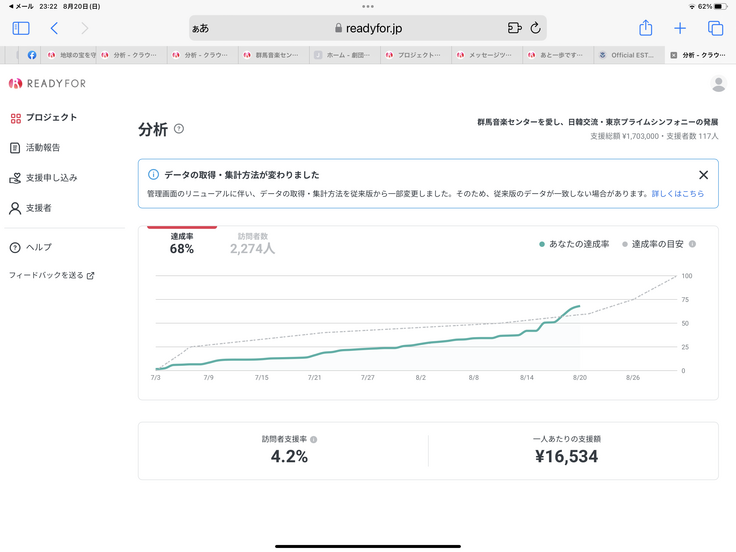736x552 pixels.
Task: Go back with the Safari back arrow
Action: 54,28
